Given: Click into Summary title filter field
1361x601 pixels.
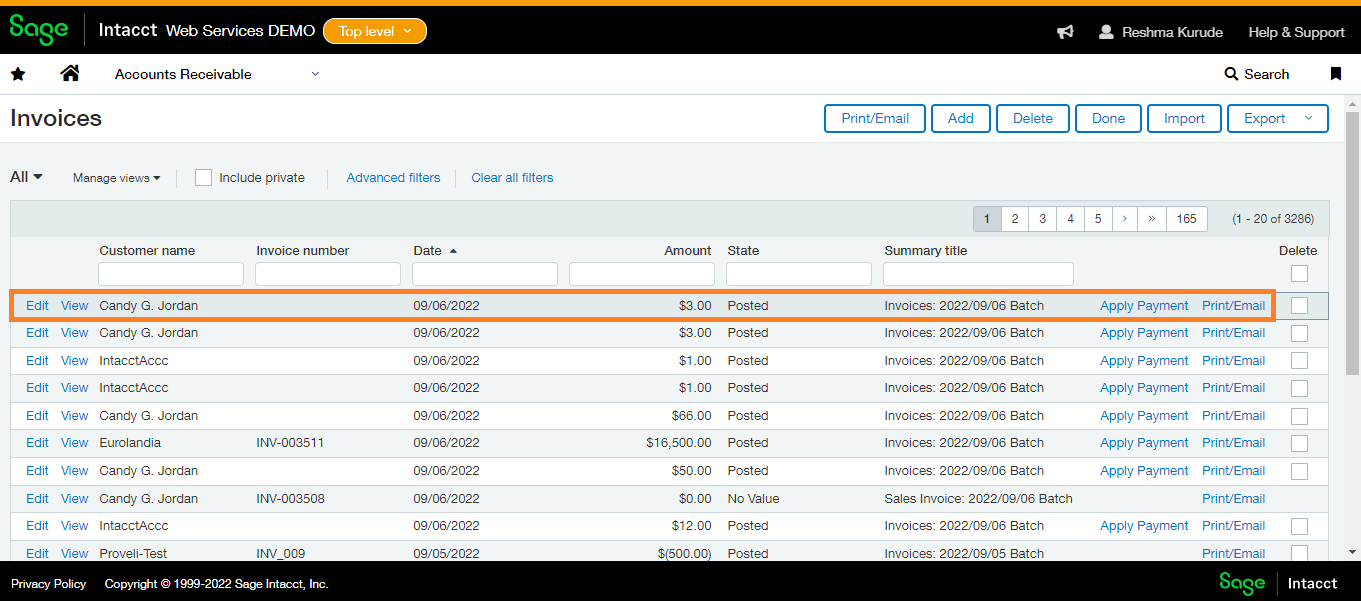Looking at the screenshot, I should [x=978, y=274].
